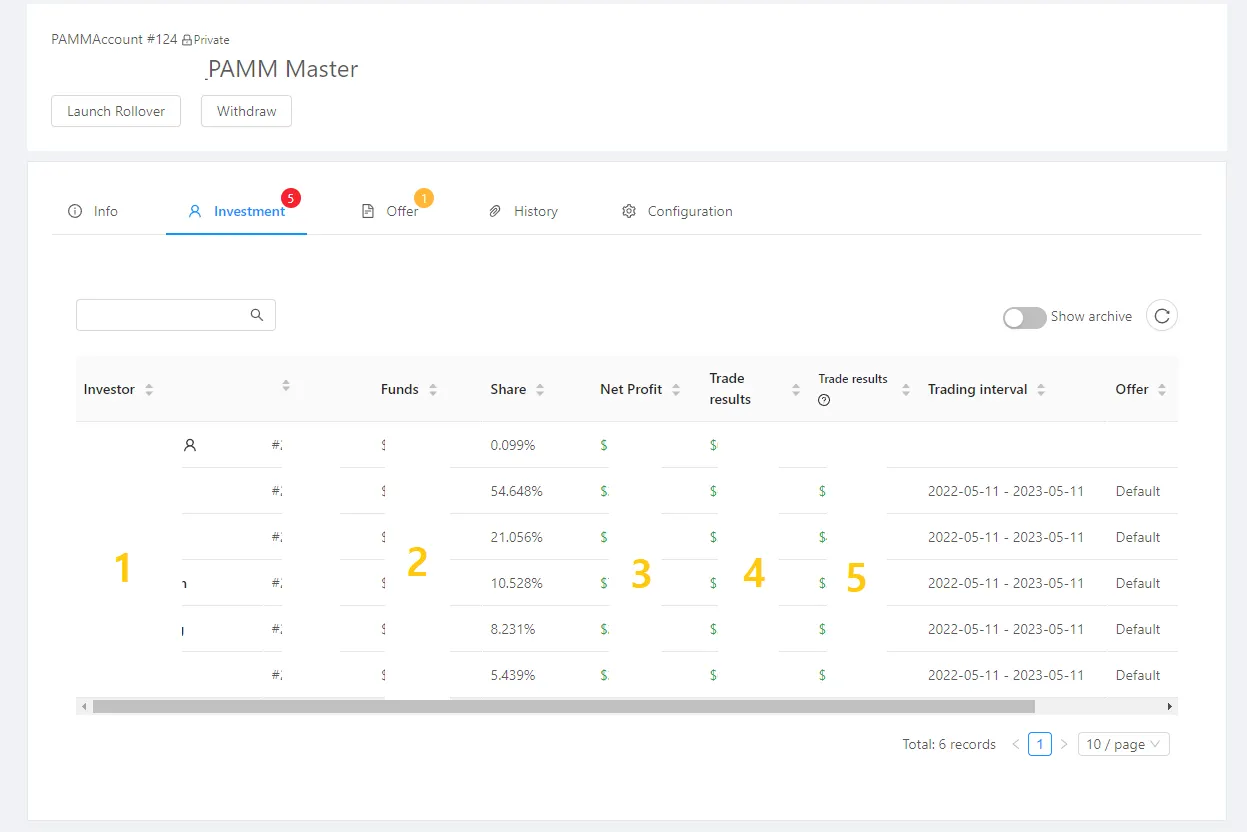
Task: Sort by Offer column
Action: 1162,390
